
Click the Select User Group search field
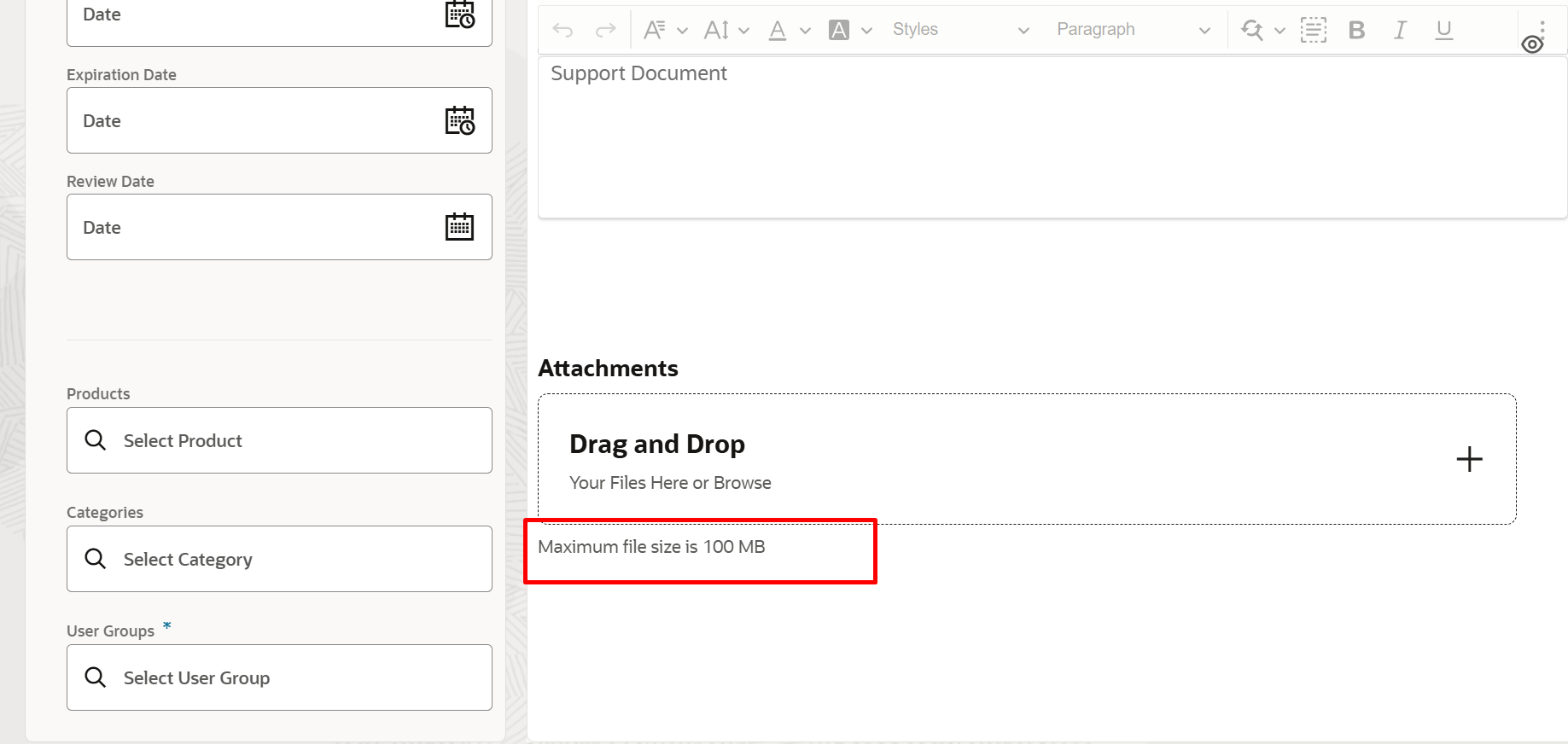click(x=279, y=677)
